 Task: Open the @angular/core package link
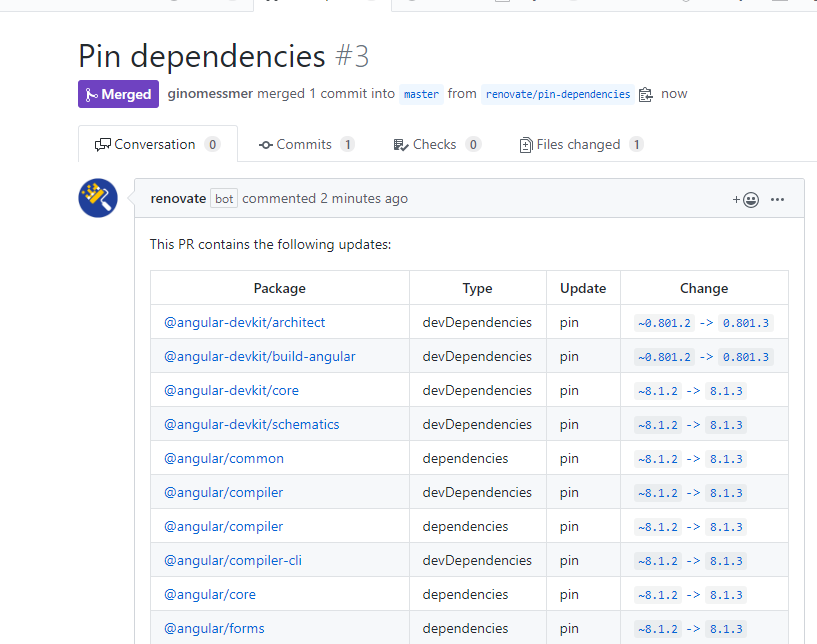pyautogui.click(x=210, y=594)
